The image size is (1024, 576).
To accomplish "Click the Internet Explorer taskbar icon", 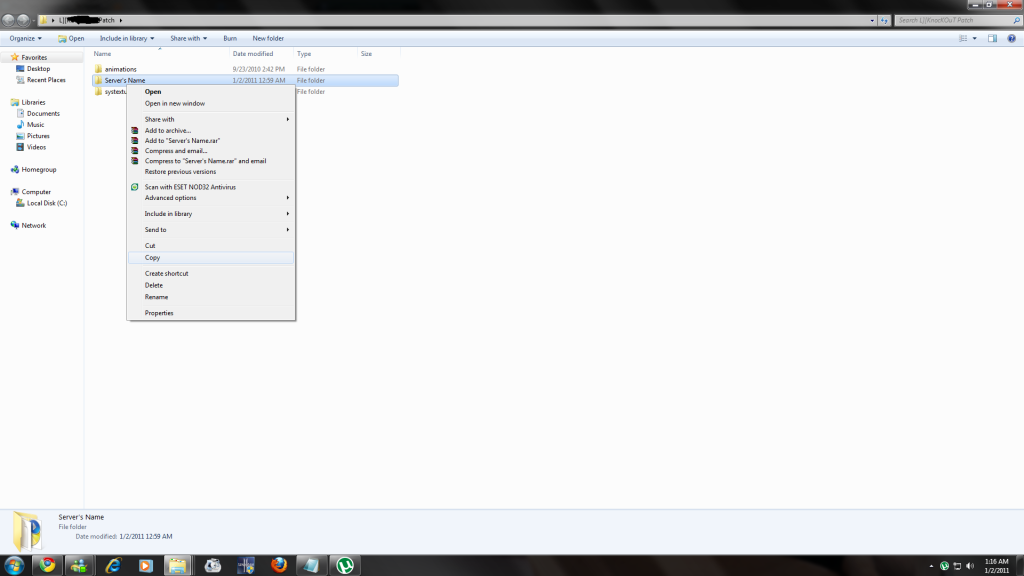I will point(112,565).
